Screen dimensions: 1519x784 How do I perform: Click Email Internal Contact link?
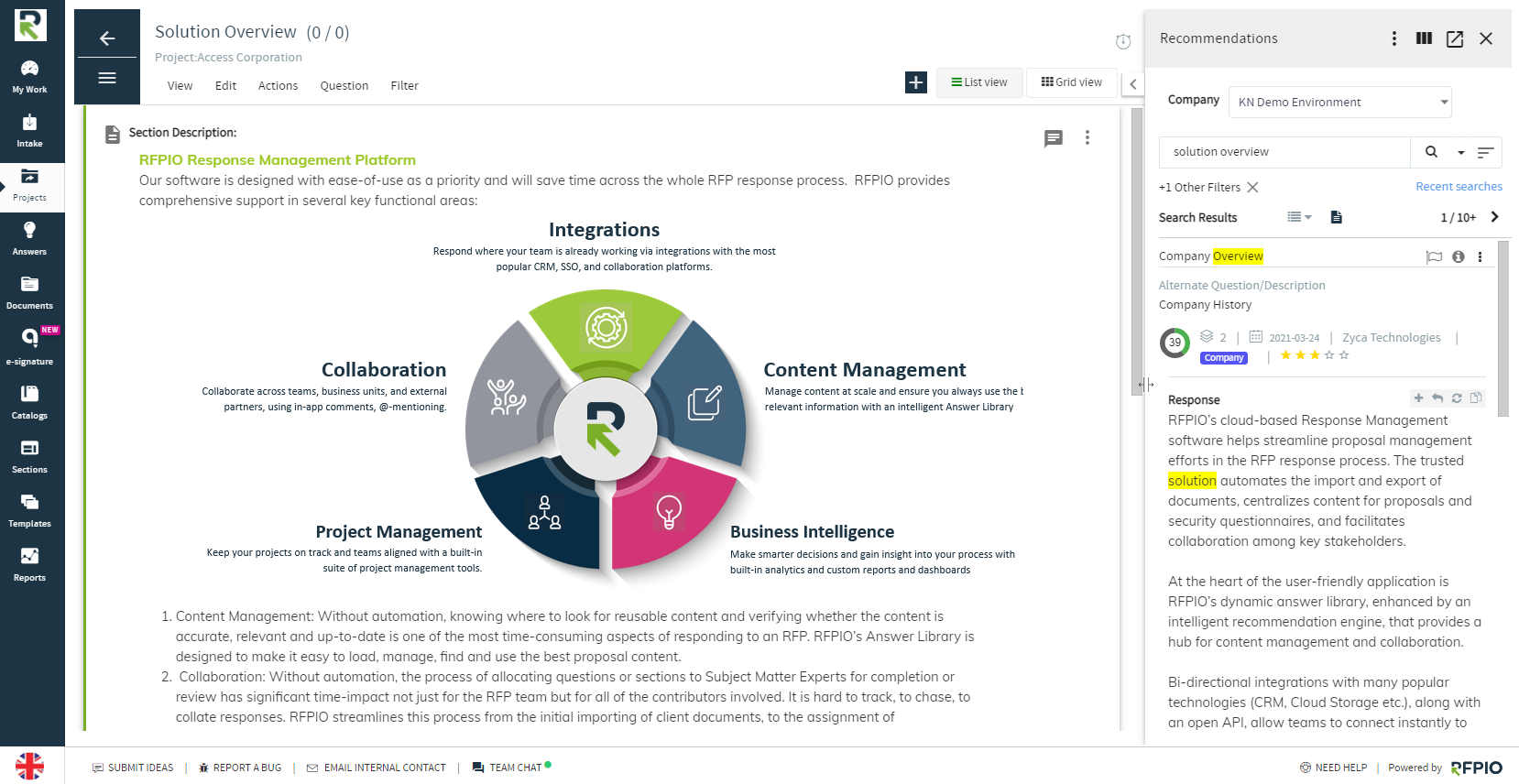(x=377, y=768)
